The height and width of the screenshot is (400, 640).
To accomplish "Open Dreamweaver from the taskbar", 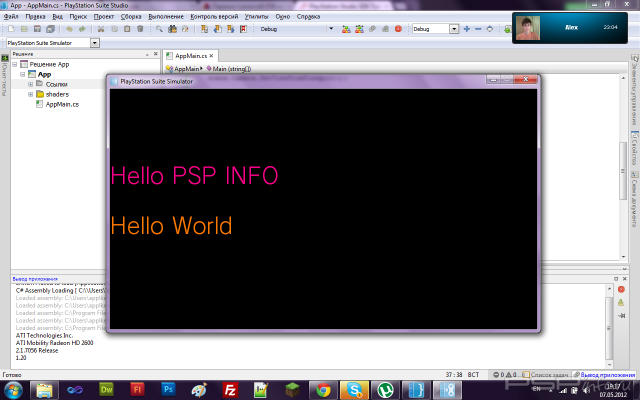I will click(109, 389).
